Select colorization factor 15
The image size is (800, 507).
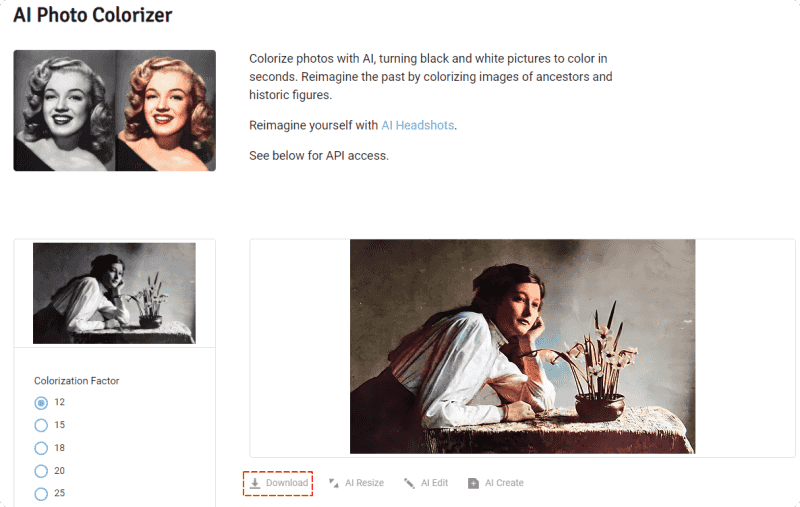41,425
